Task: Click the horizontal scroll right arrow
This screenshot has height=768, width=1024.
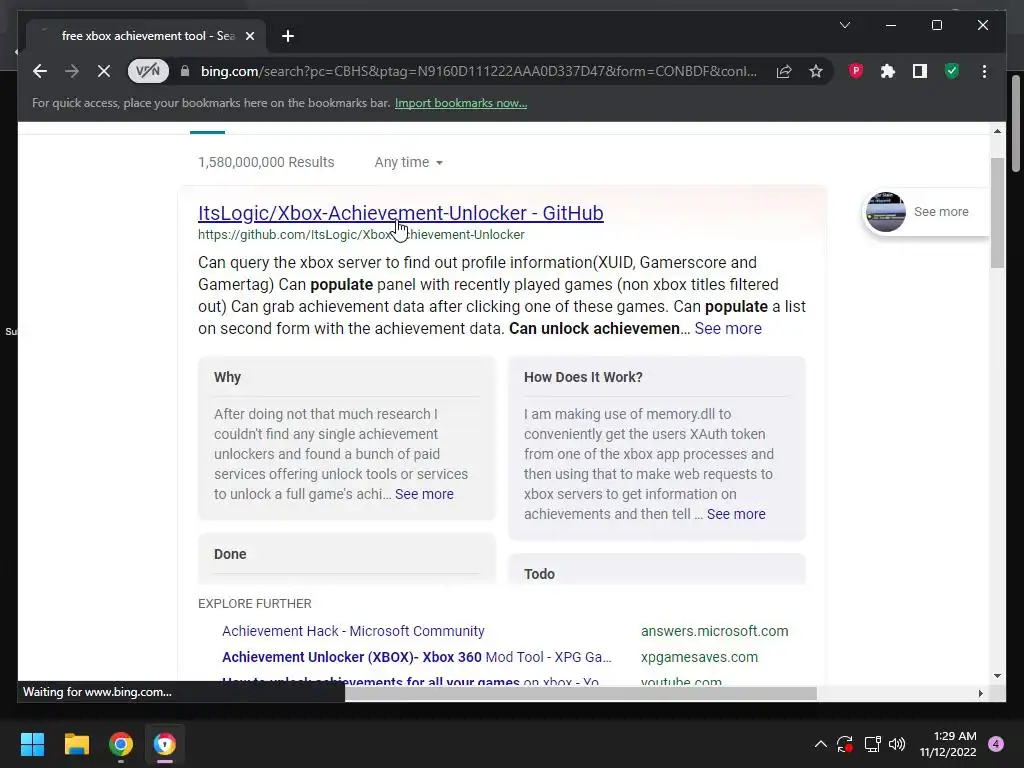Action: tap(980, 693)
